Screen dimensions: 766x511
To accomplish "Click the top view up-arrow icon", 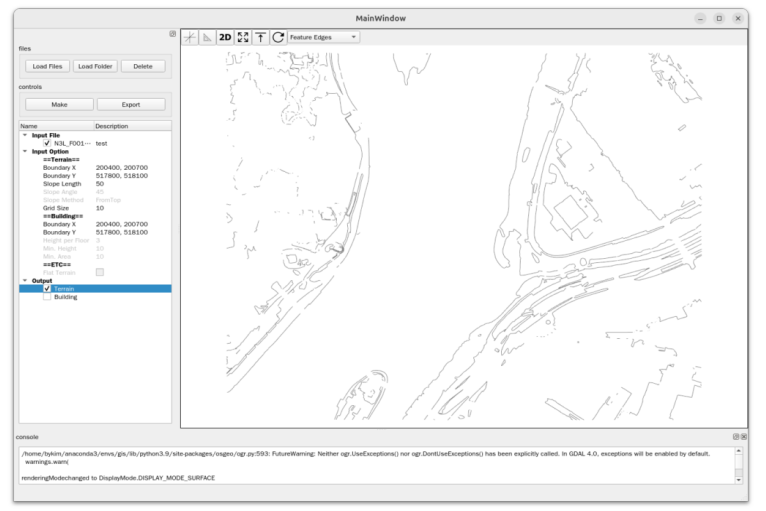I will coord(260,37).
